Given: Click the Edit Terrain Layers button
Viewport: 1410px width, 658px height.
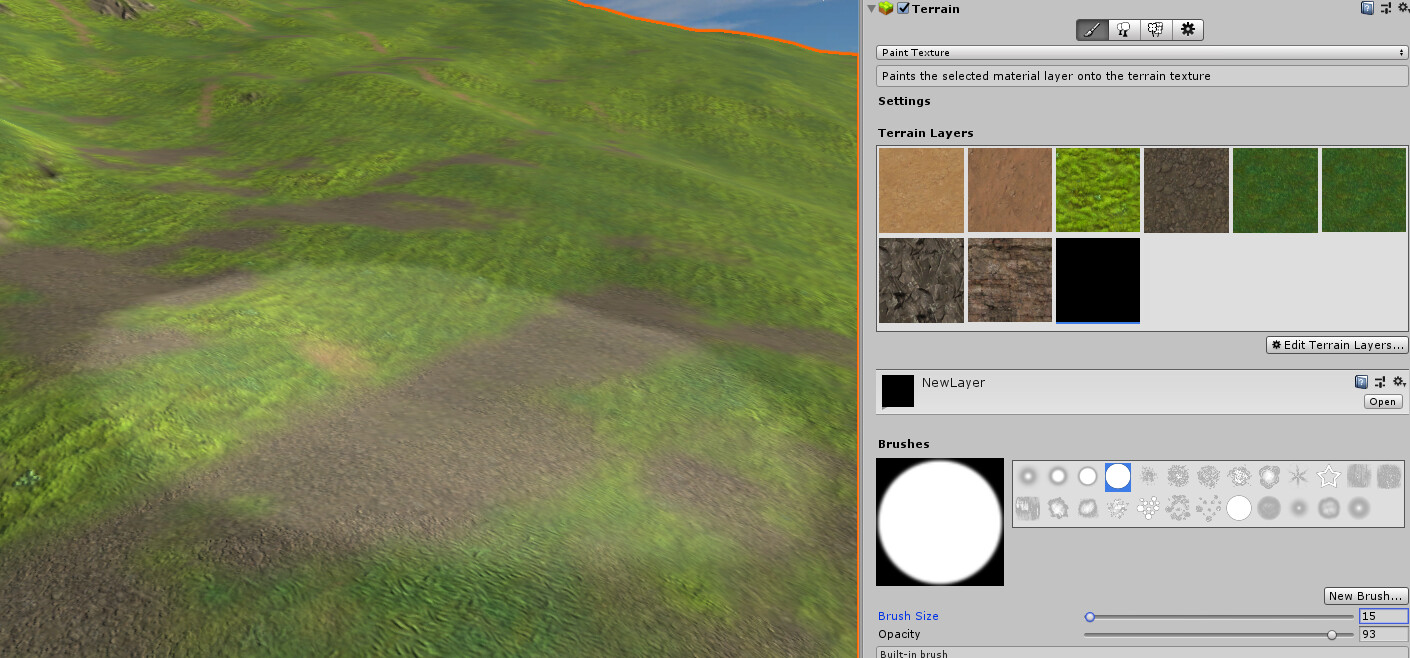Looking at the screenshot, I should [1337, 344].
